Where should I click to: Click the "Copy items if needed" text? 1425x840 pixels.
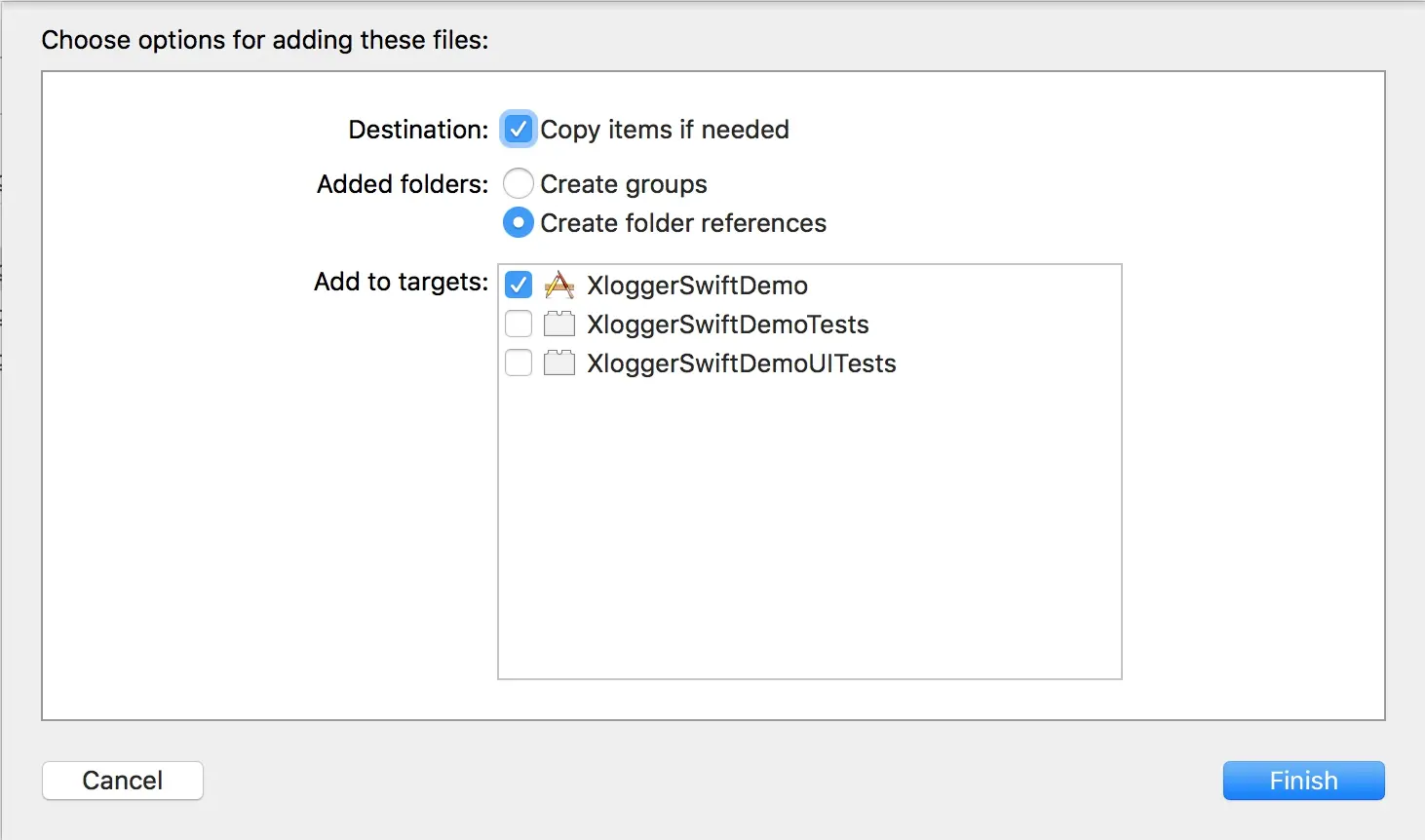point(665,130)
